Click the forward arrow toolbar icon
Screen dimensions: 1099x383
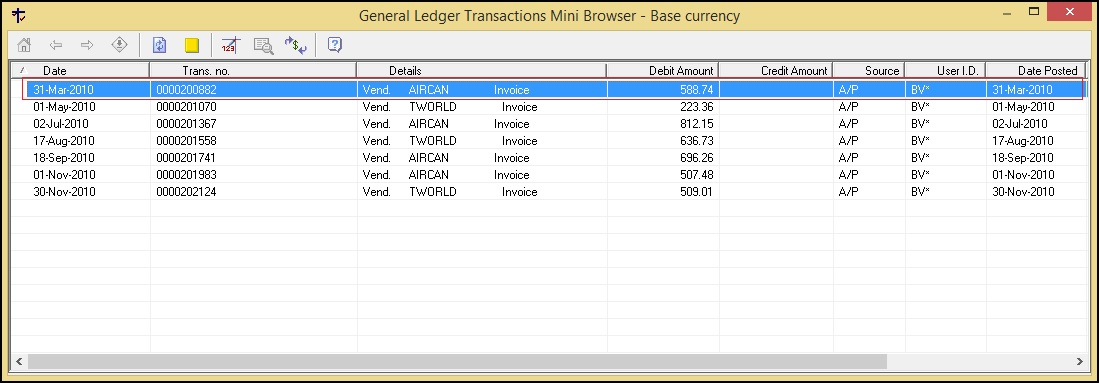tap(87, 46)
